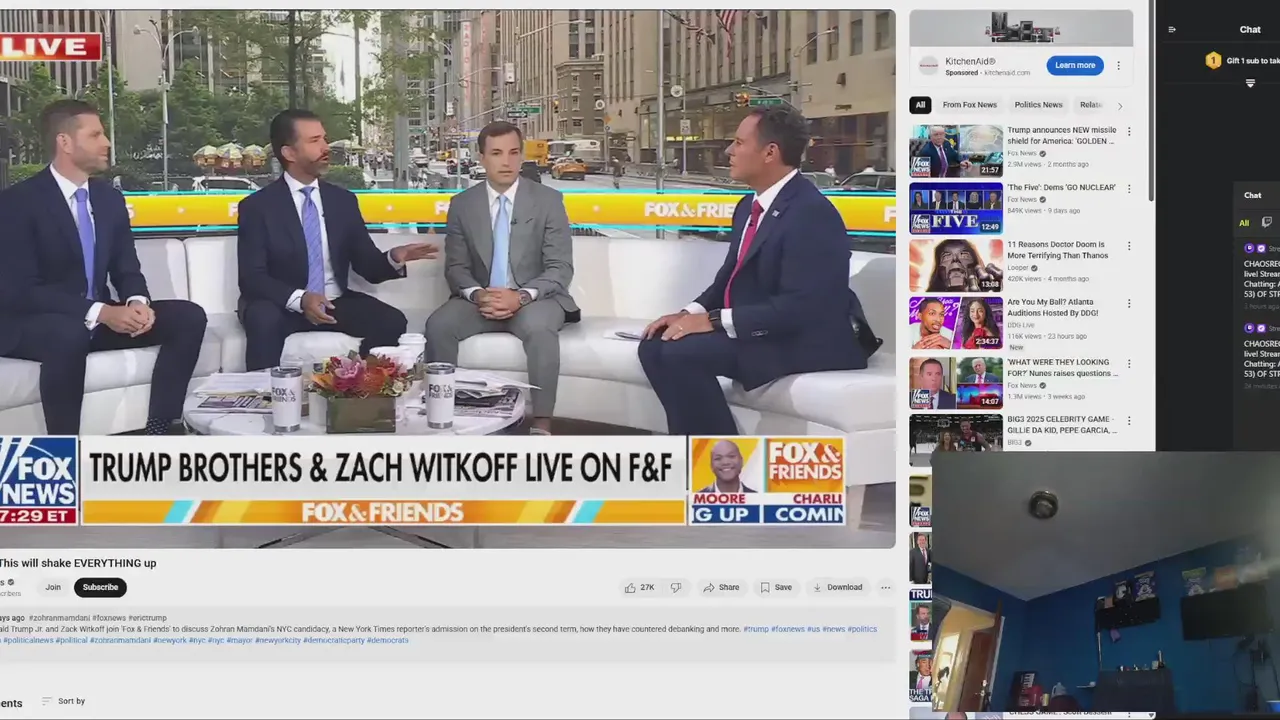
Task: Select the All filter chip
Action: 921,105
